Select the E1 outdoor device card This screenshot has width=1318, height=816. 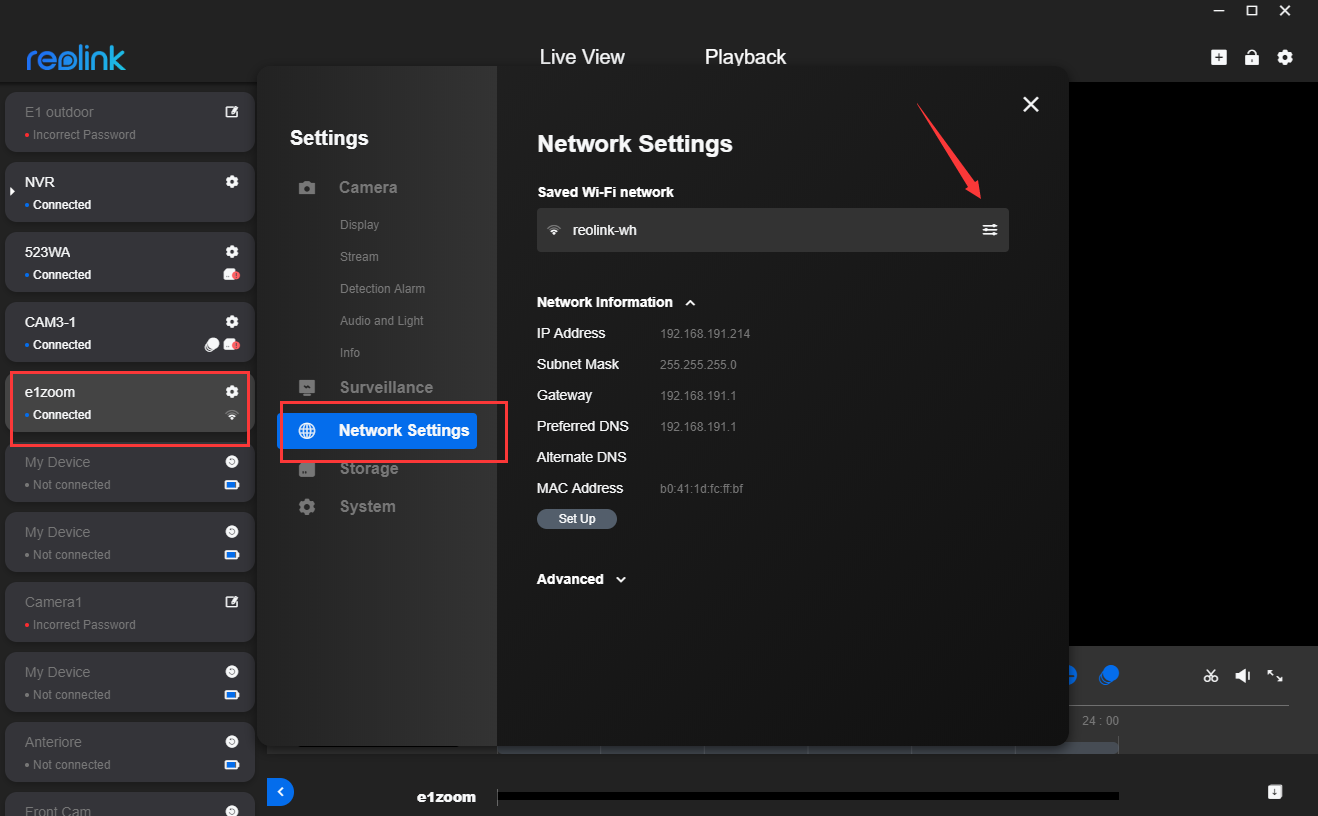pyautogui.click(x=130, y=122)
